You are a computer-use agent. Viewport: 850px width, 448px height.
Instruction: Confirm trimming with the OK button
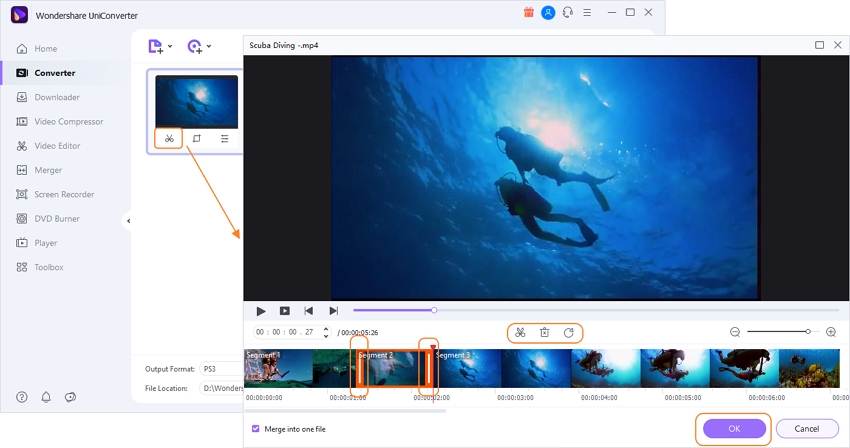click(x=734, y=428)
